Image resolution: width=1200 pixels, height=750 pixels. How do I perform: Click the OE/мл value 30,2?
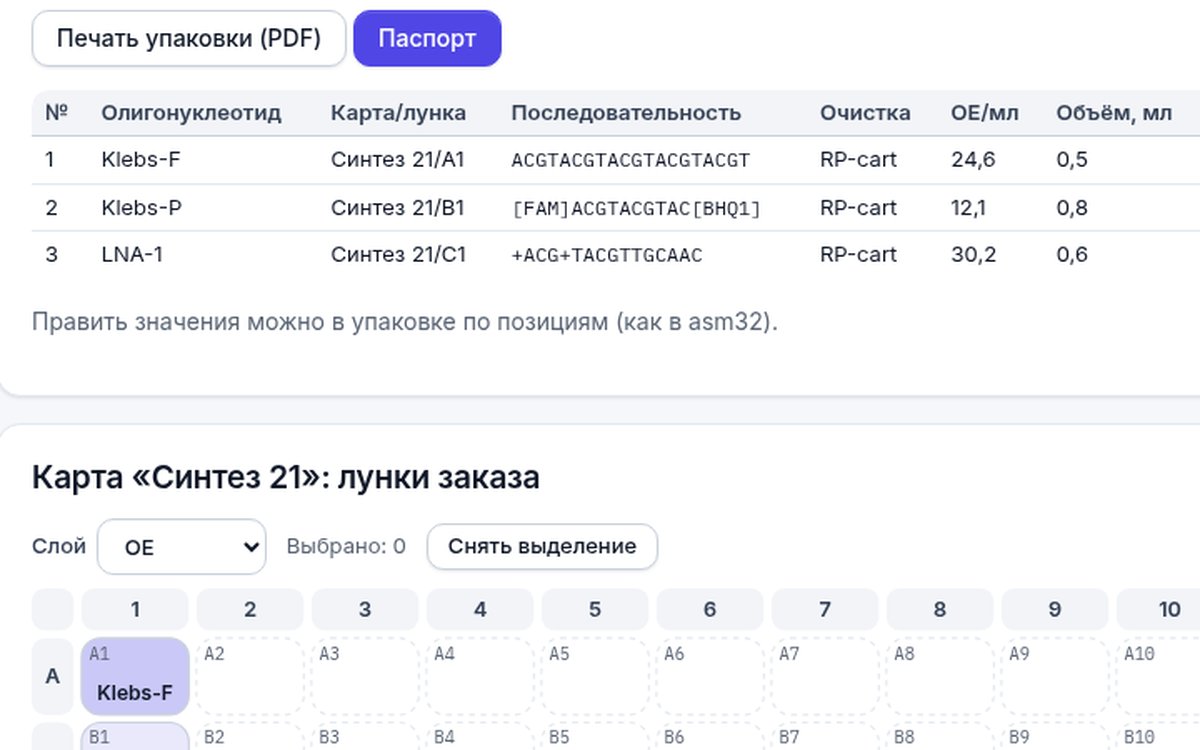[x=973, y=255]
